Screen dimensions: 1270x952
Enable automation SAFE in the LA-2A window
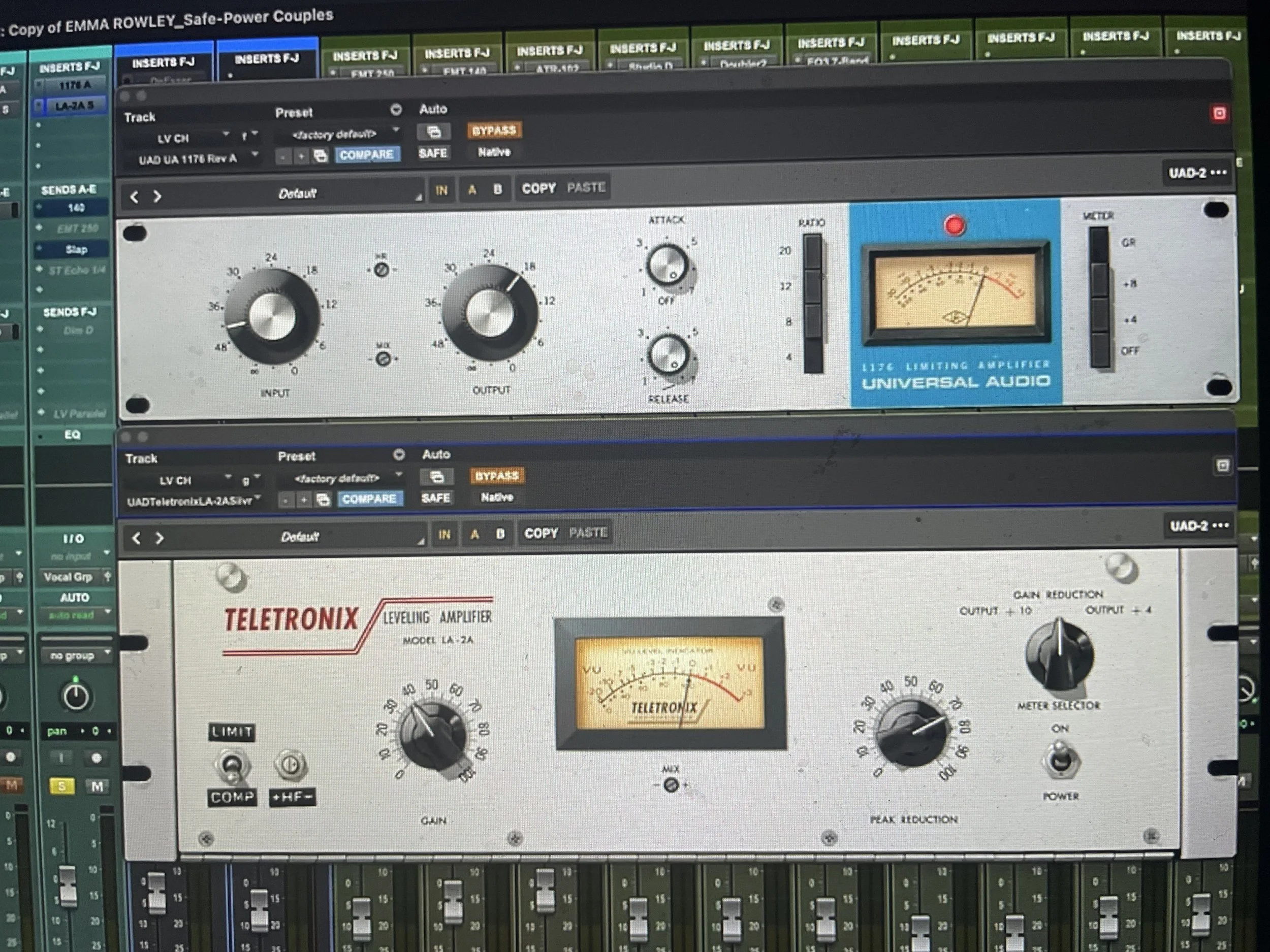436,498
